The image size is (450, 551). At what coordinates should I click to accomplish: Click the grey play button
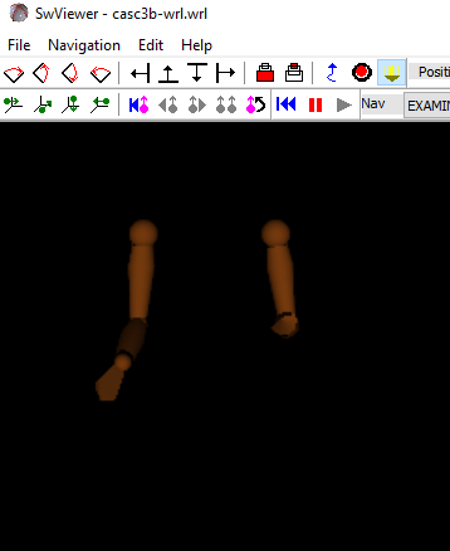click(344, 105)
